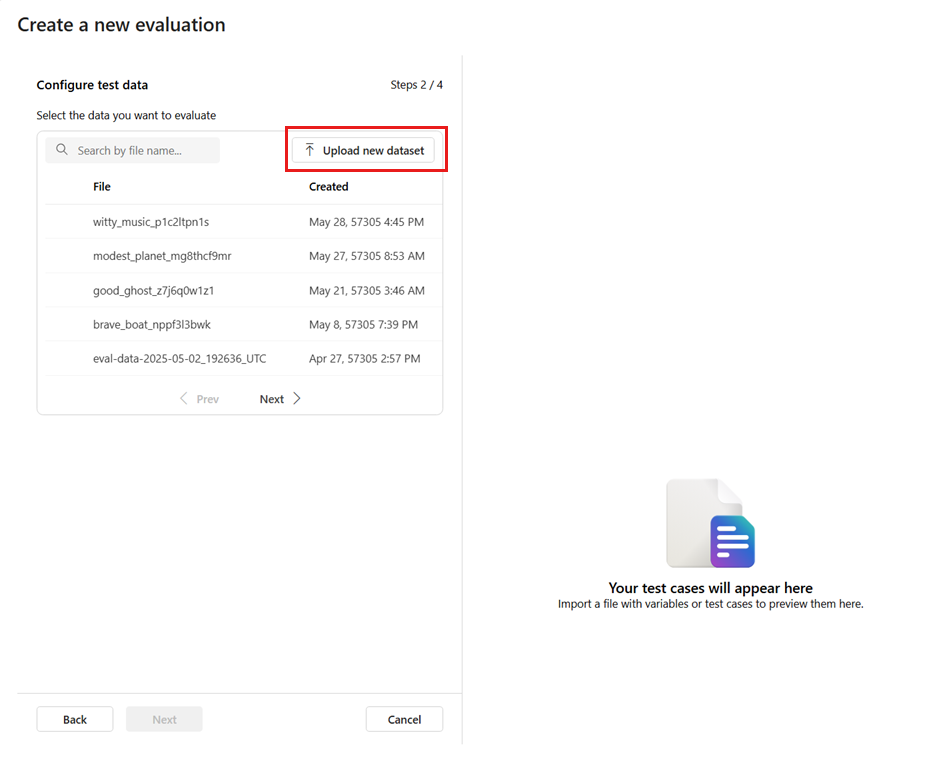Click the Steps 2 / 4 indicator

click(x=416, y=85)
